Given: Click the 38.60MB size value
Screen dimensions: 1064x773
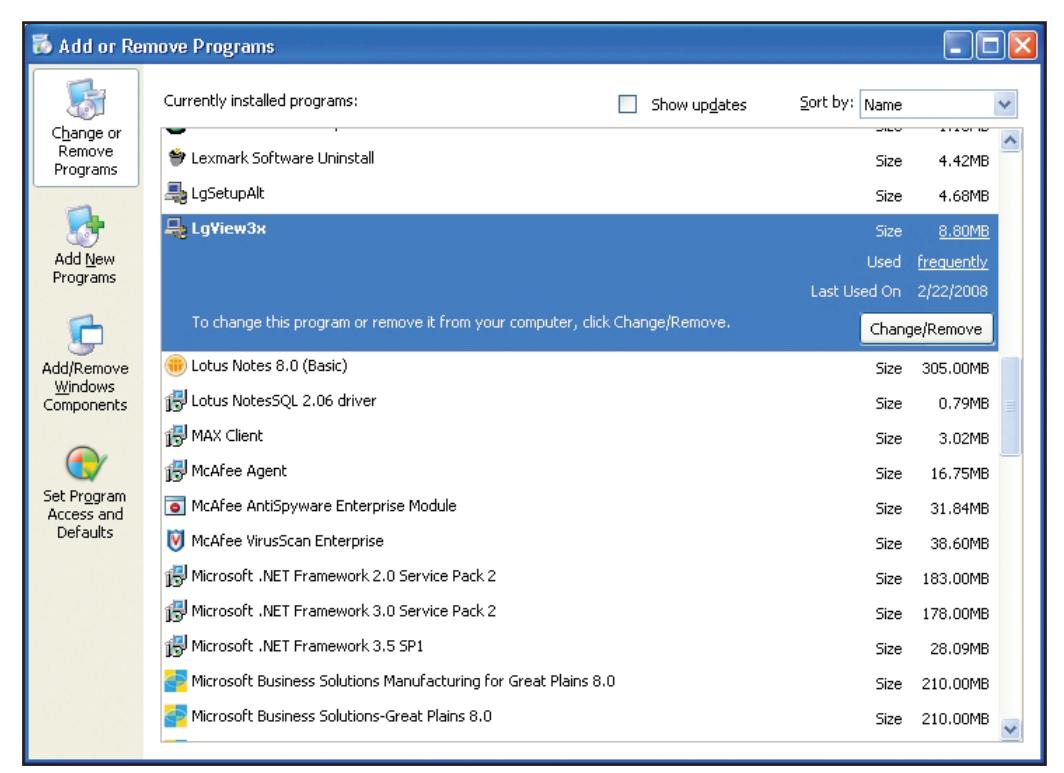Looking at the screenshot, I should (960, 544).
